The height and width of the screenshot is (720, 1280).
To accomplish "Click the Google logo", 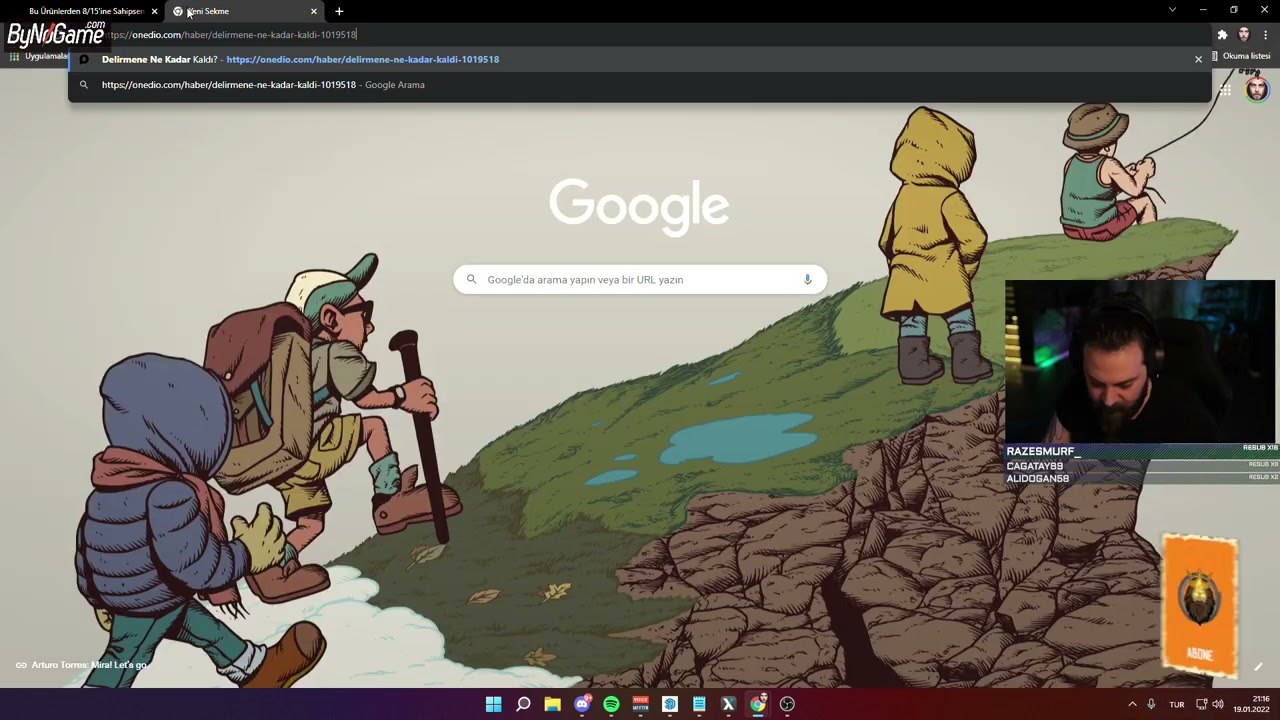I will pos(639,207).
